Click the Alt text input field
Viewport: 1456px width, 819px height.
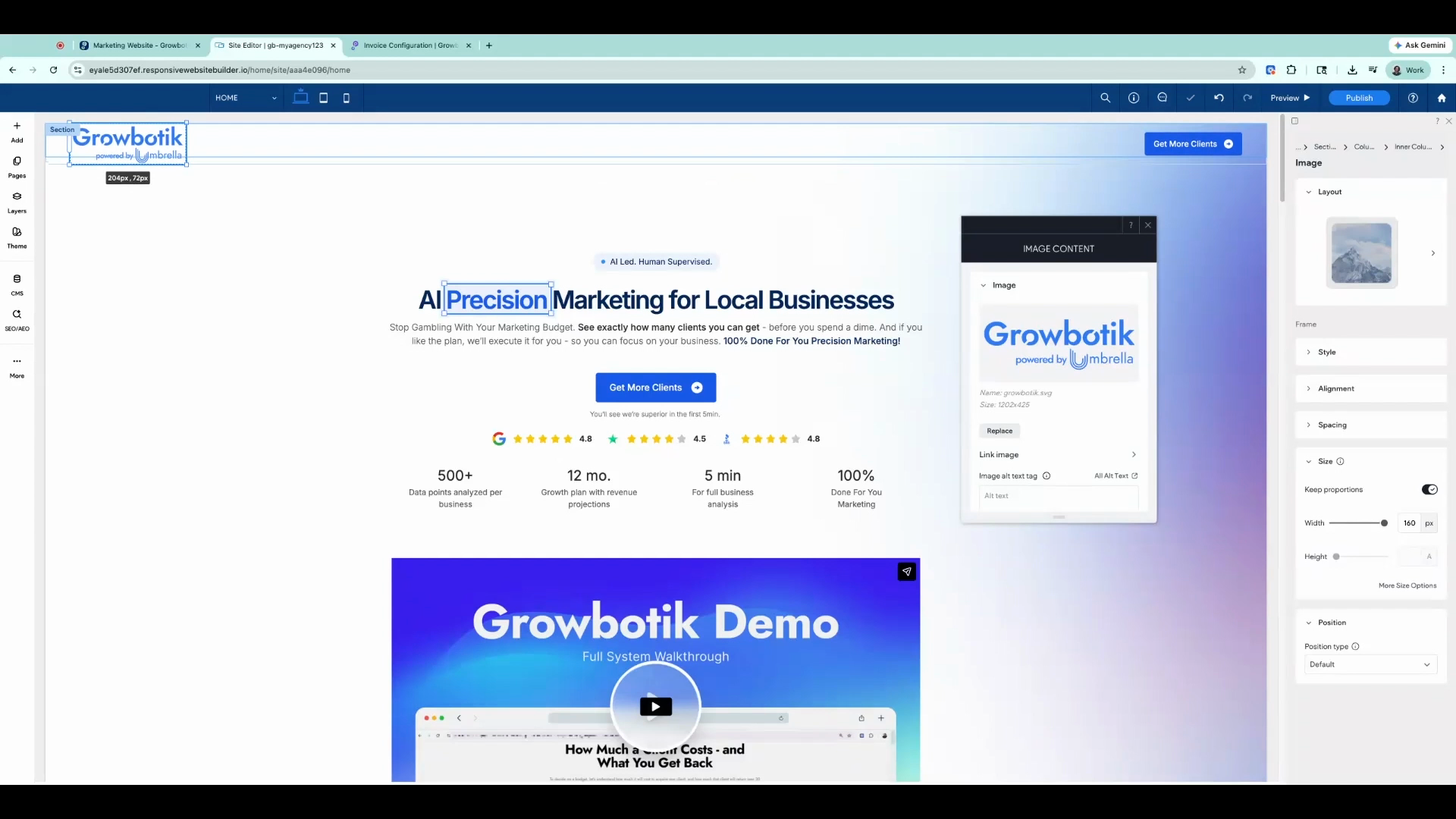1059,496
